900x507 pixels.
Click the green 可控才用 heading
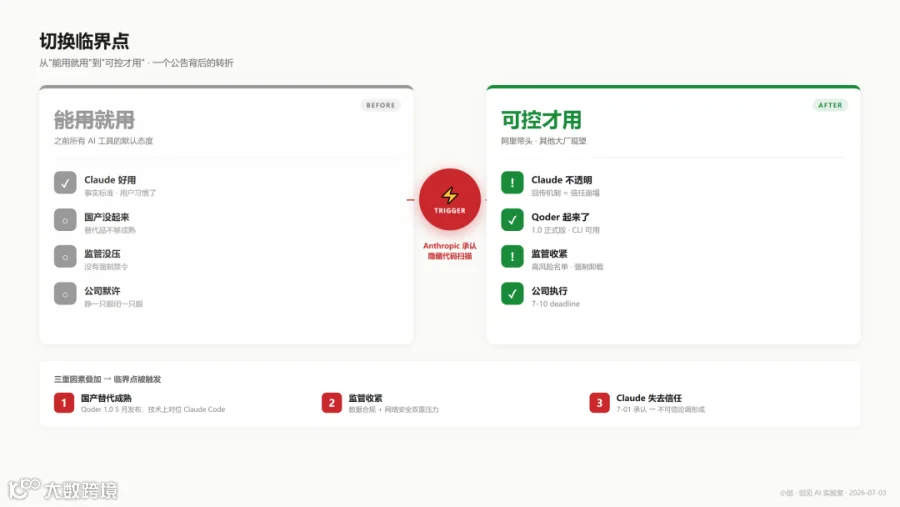[x=541, y=120]
